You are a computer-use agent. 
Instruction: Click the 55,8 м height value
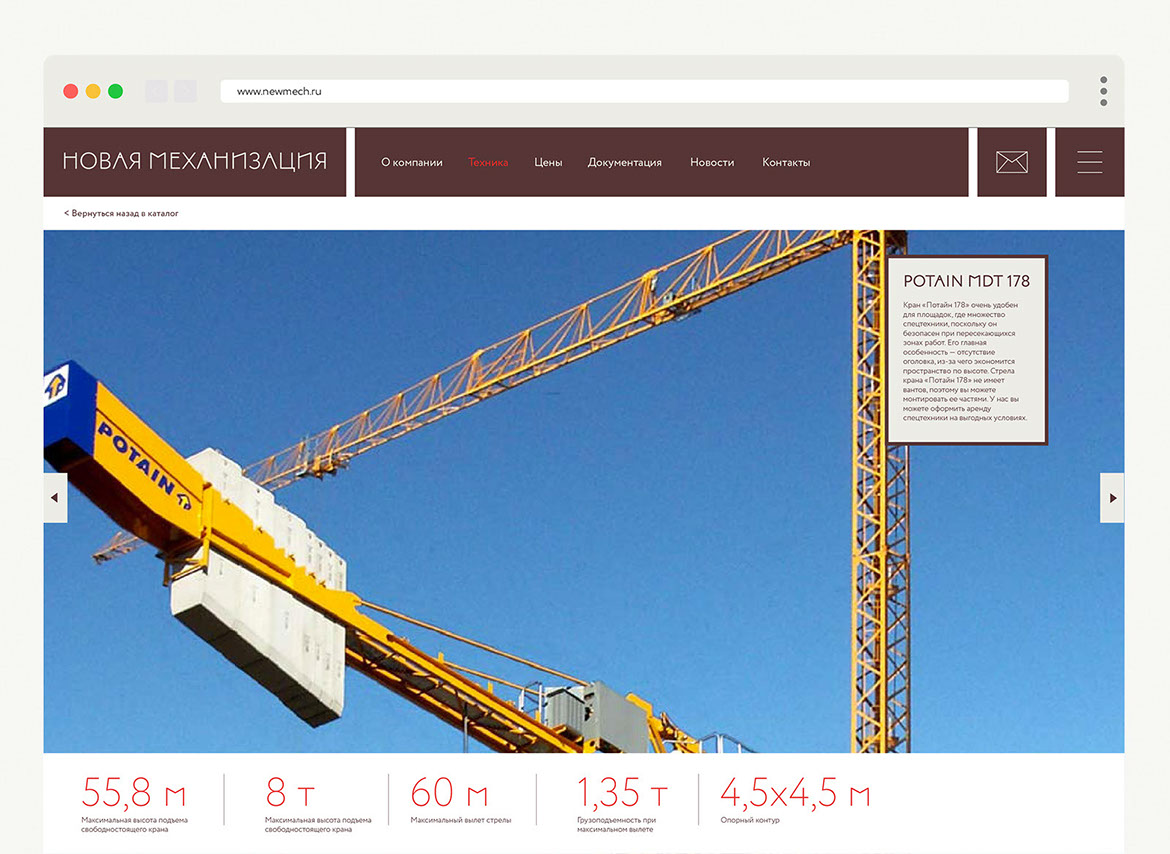[134, 792]
